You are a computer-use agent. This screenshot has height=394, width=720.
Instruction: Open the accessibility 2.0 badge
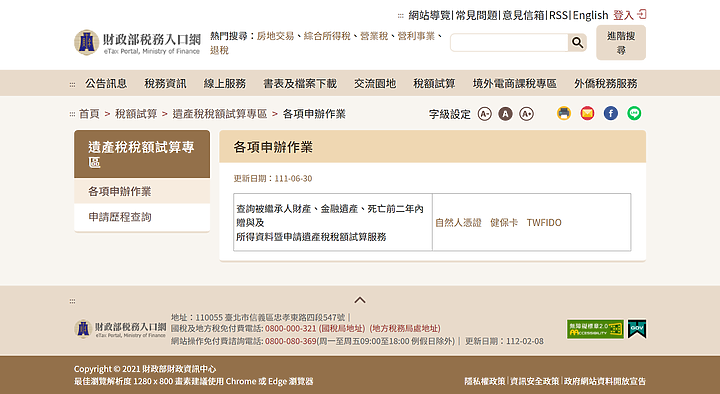point(595,329)
